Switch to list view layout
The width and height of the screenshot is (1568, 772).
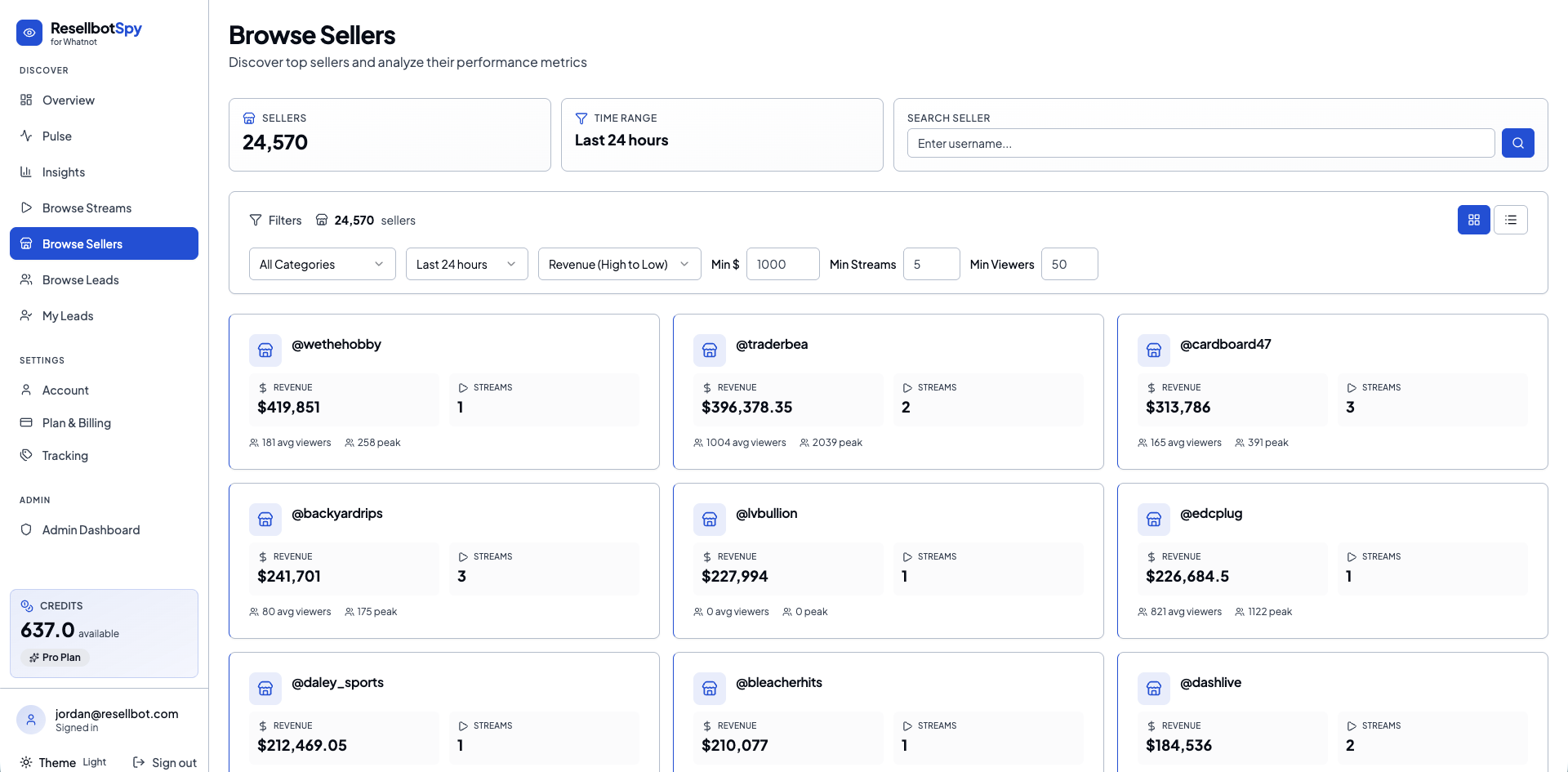[1510, 220]
